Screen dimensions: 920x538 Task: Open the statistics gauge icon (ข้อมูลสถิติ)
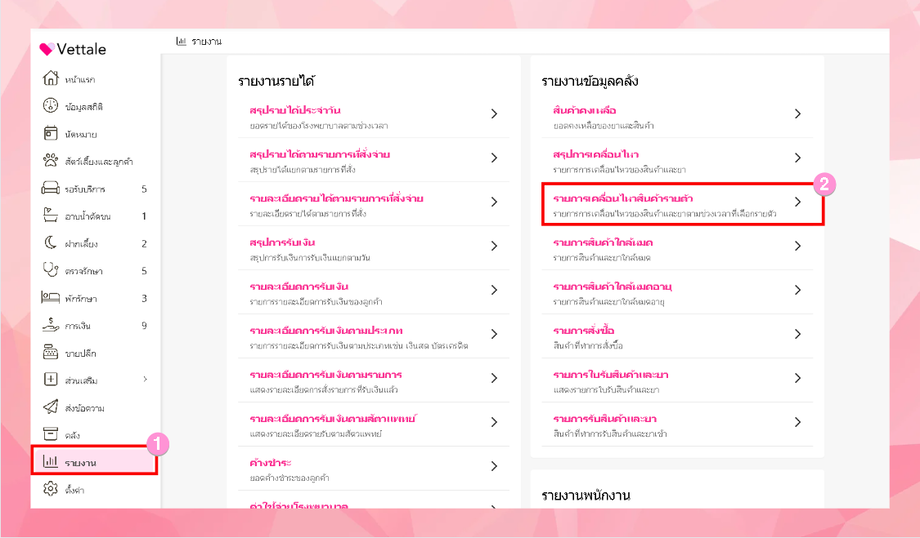pos(51,106)
